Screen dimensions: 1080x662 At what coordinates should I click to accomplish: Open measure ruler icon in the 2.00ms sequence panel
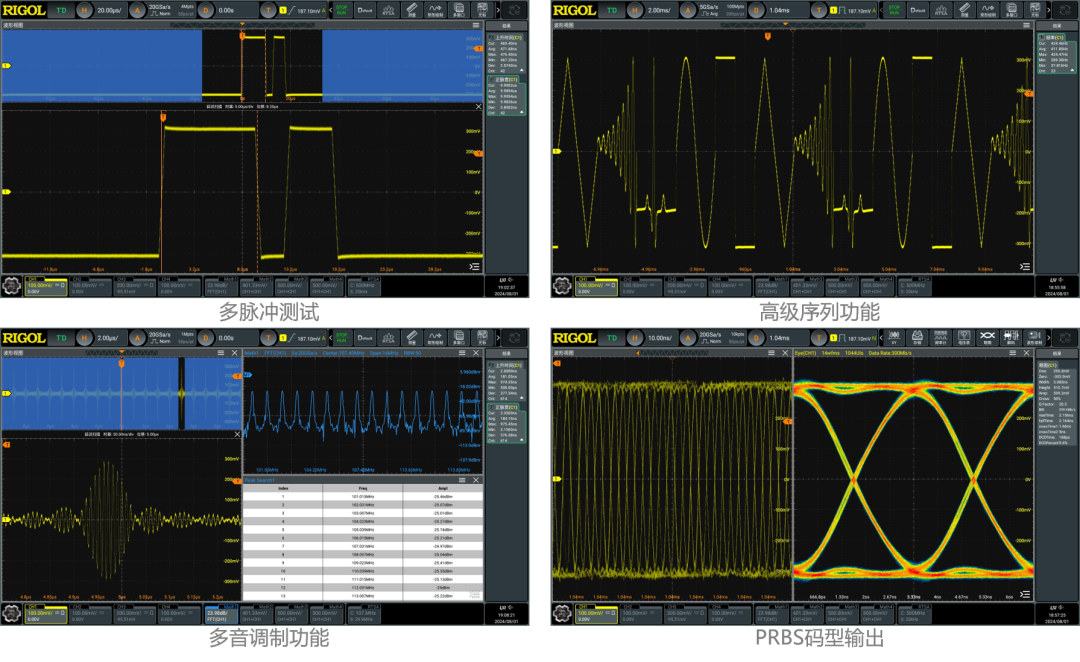click(964, 10)
